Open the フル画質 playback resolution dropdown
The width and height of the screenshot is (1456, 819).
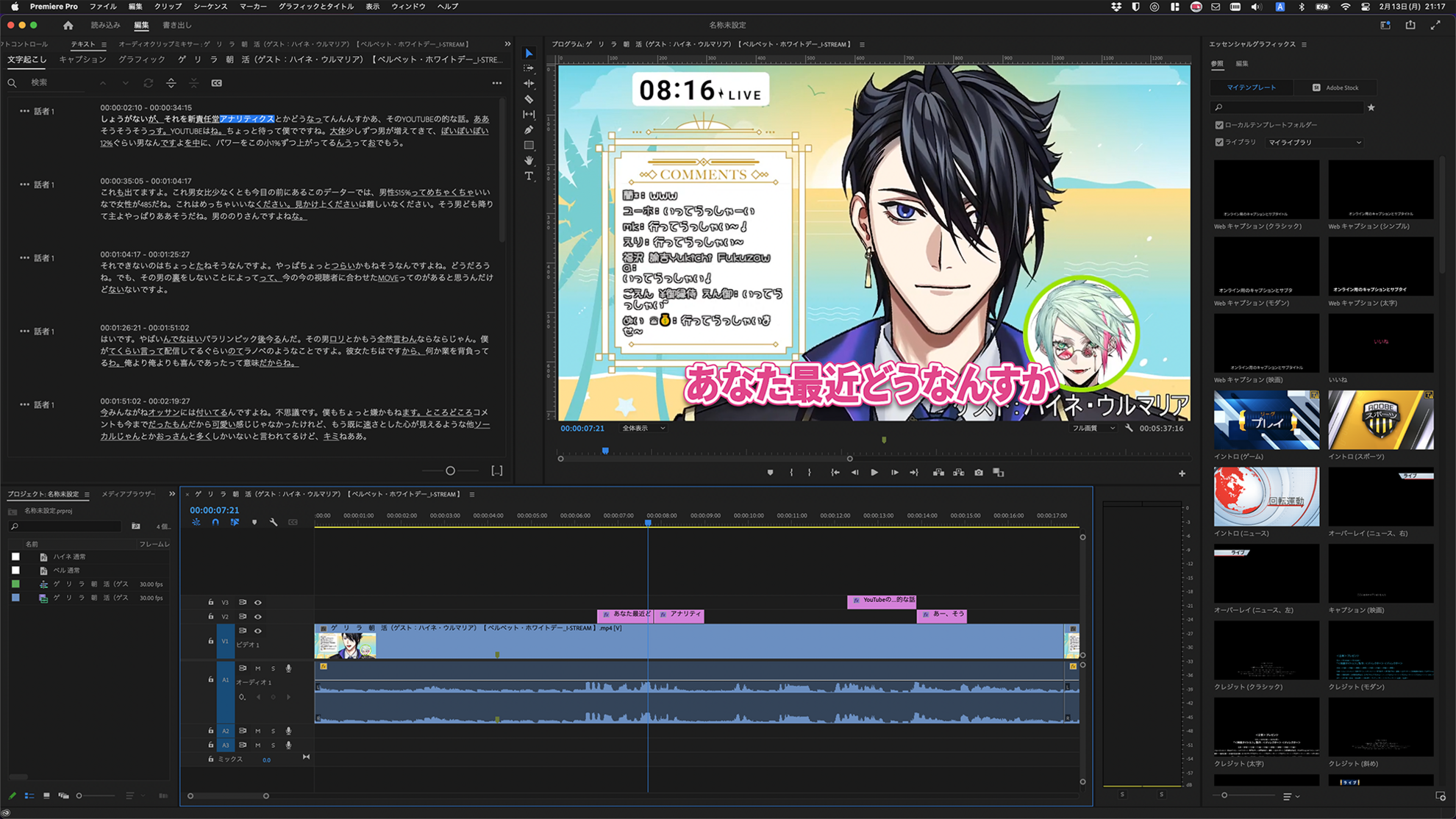pyautogui.click(x=1093, y=428)
